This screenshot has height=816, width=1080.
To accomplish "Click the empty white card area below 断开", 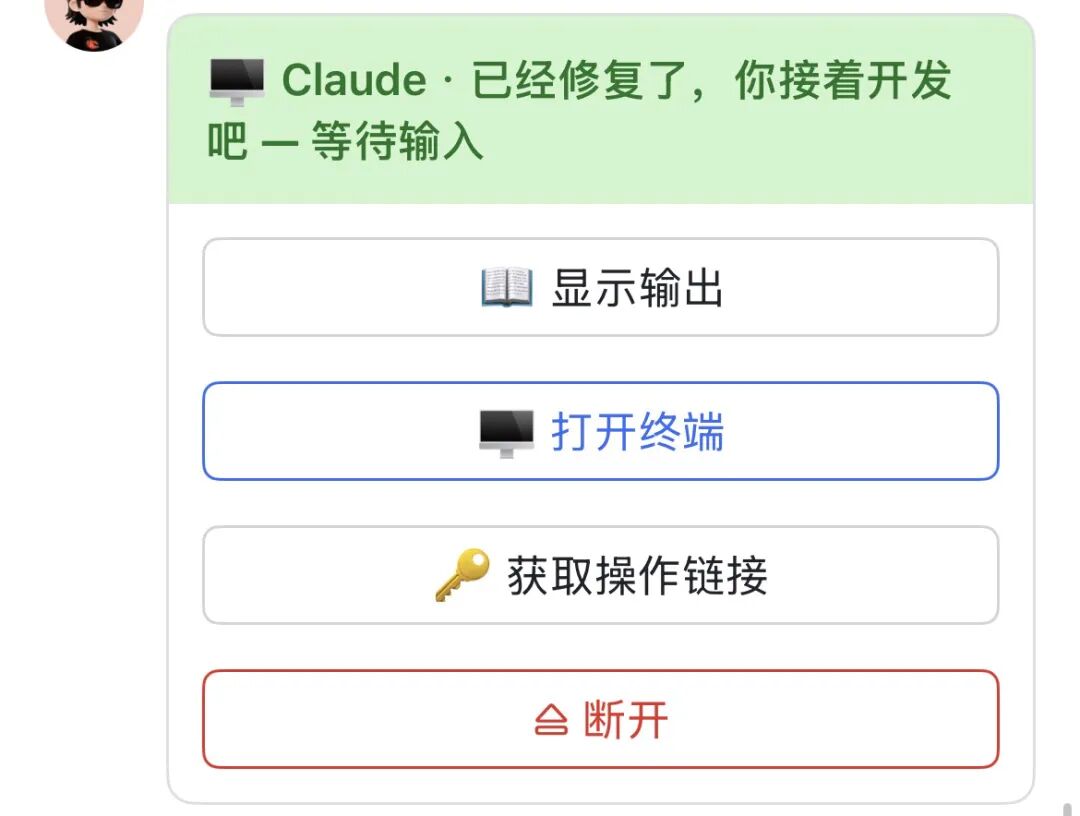I will [601, 785].
